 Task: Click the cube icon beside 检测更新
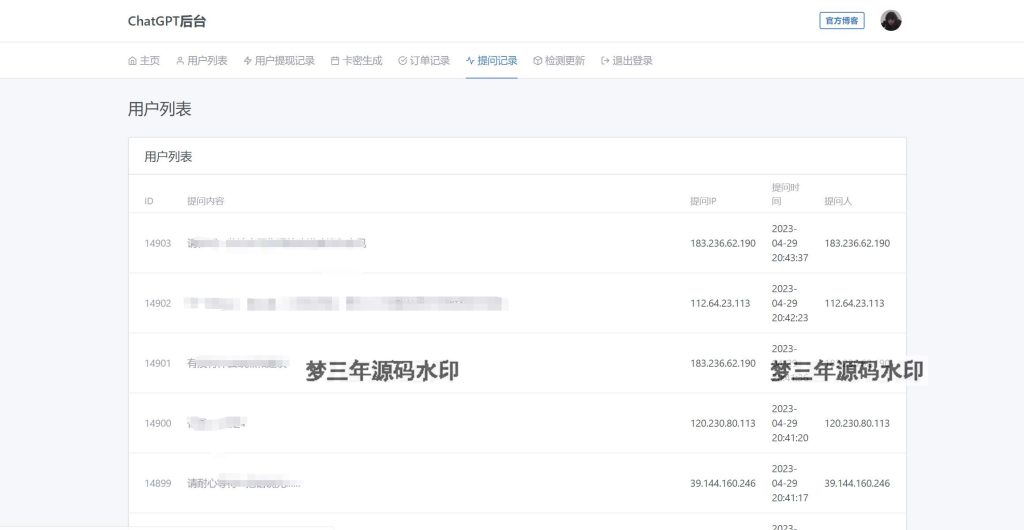(537, 61)
